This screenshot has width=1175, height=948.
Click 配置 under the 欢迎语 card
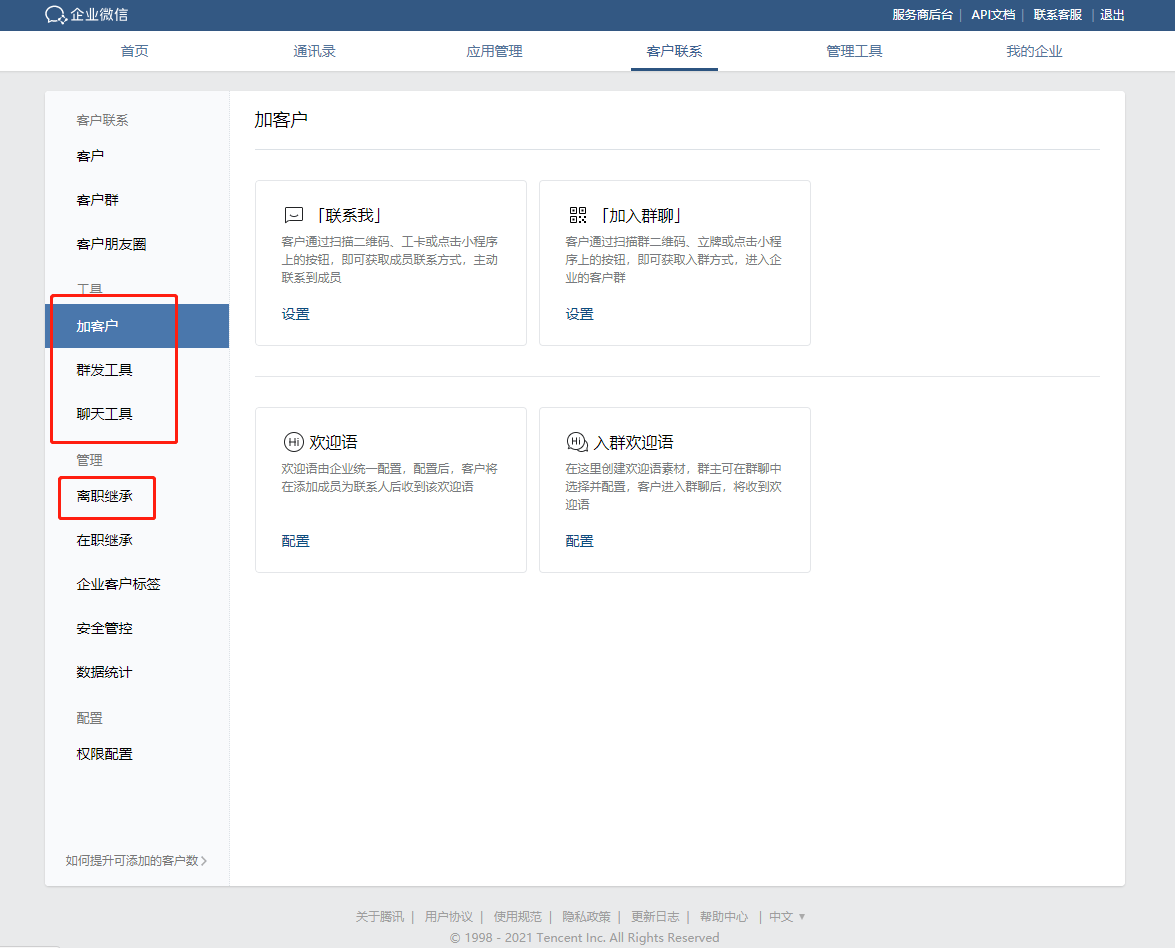point(296,540)
